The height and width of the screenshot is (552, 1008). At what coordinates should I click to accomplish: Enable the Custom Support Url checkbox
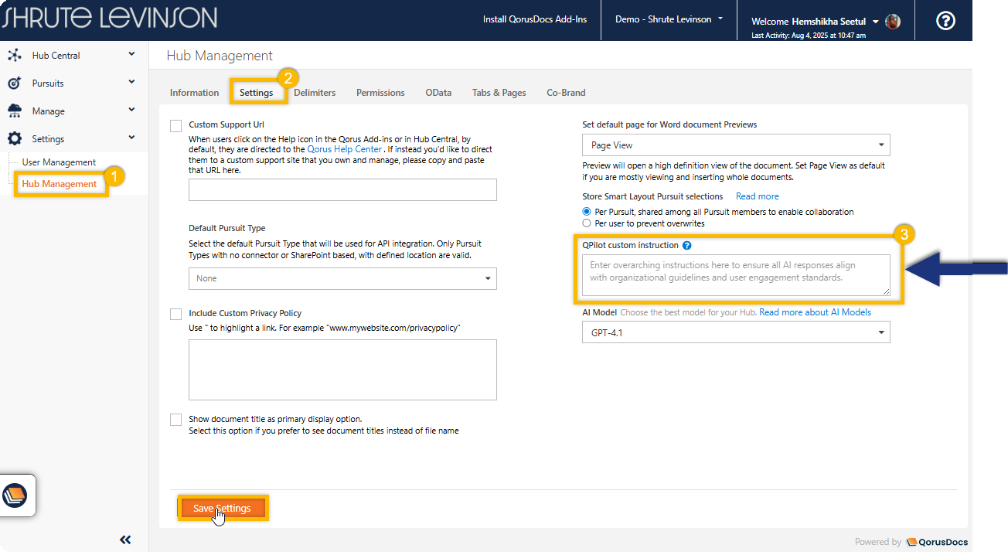pos(176,126)
